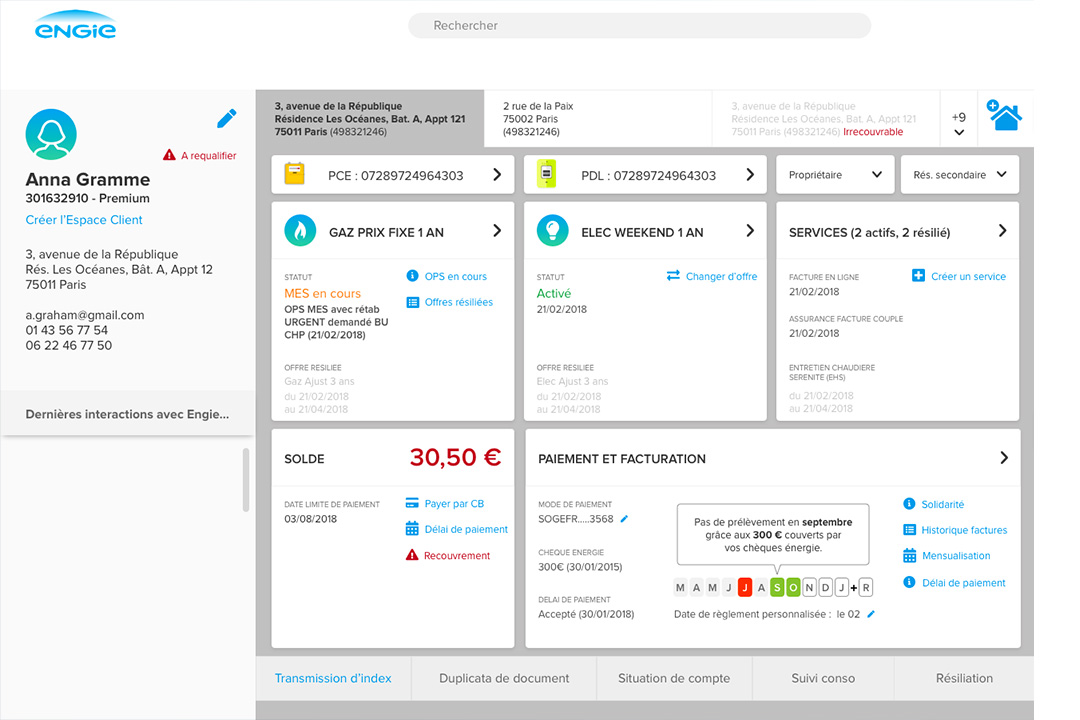Open Dernières interactions avec Engie section
The image size is (1080, 720).
(127, 414)
